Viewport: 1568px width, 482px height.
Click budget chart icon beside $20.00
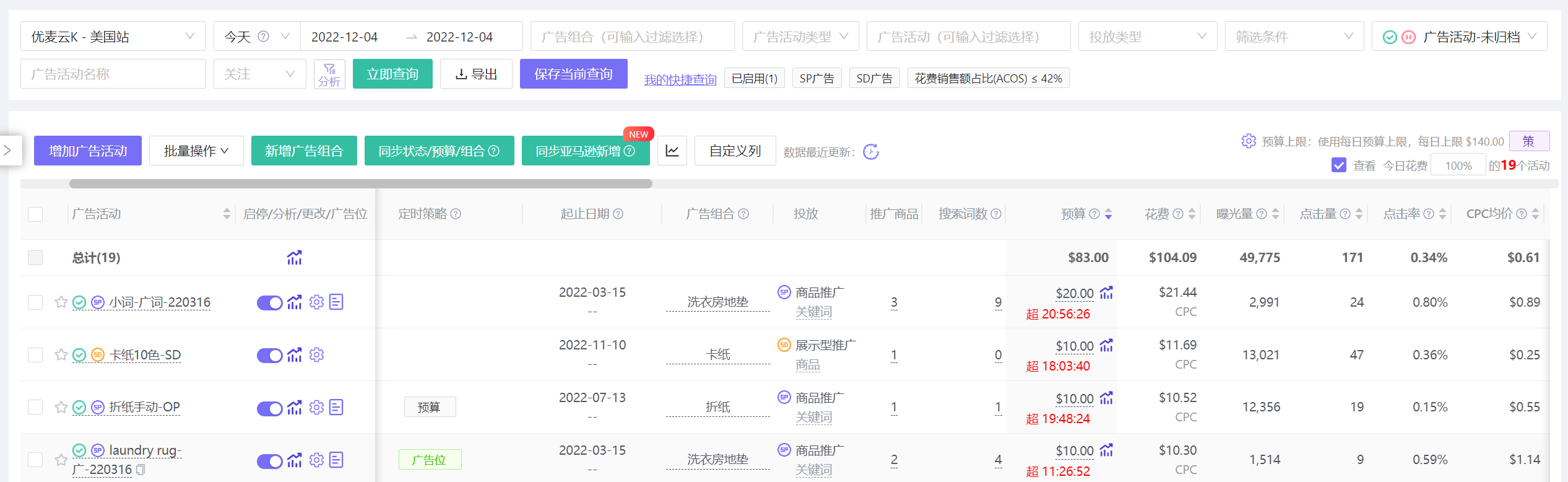[x=1106, y=293]
